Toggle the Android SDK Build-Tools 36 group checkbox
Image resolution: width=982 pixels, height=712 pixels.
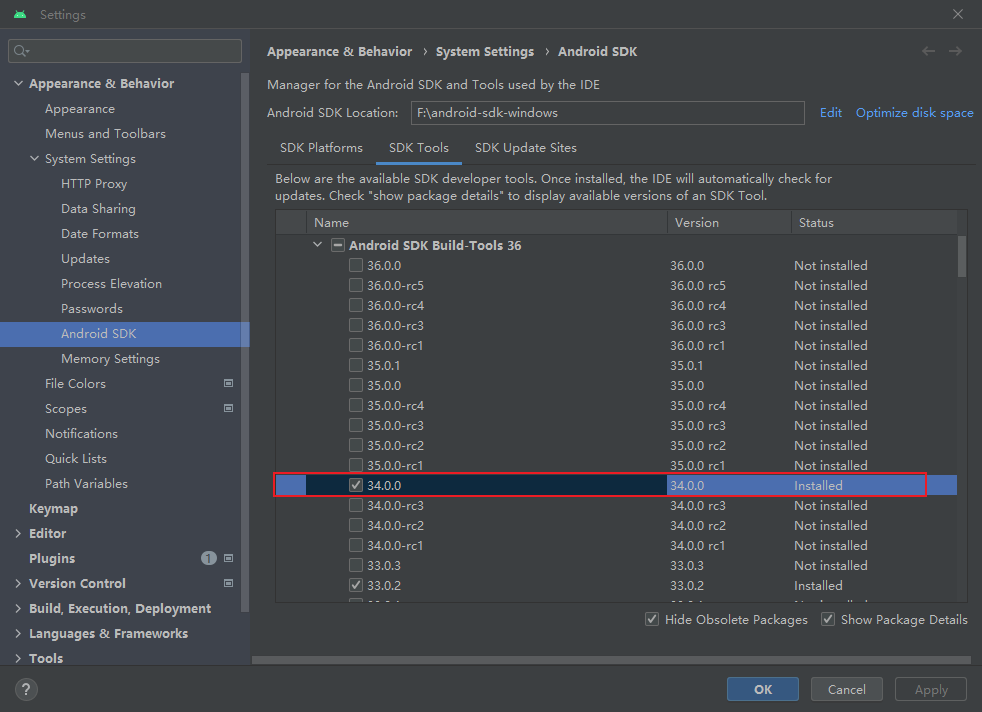coord(338,245)
